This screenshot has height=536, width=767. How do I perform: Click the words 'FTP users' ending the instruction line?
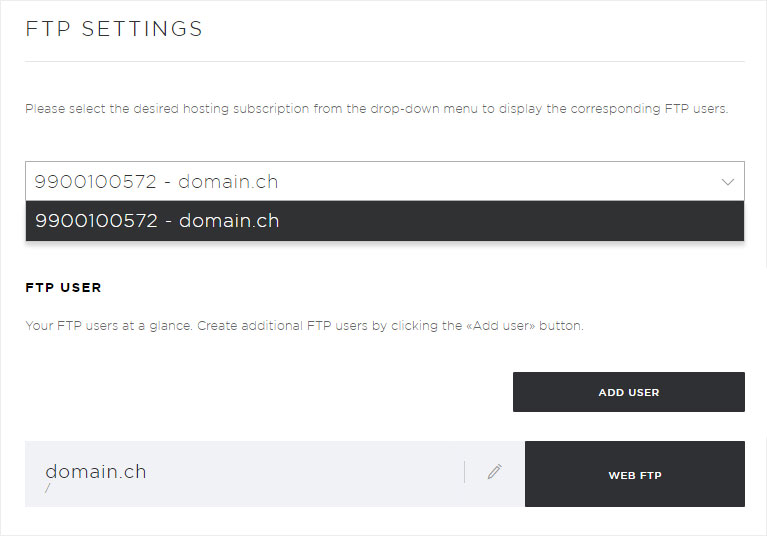(x=696, y=109)
